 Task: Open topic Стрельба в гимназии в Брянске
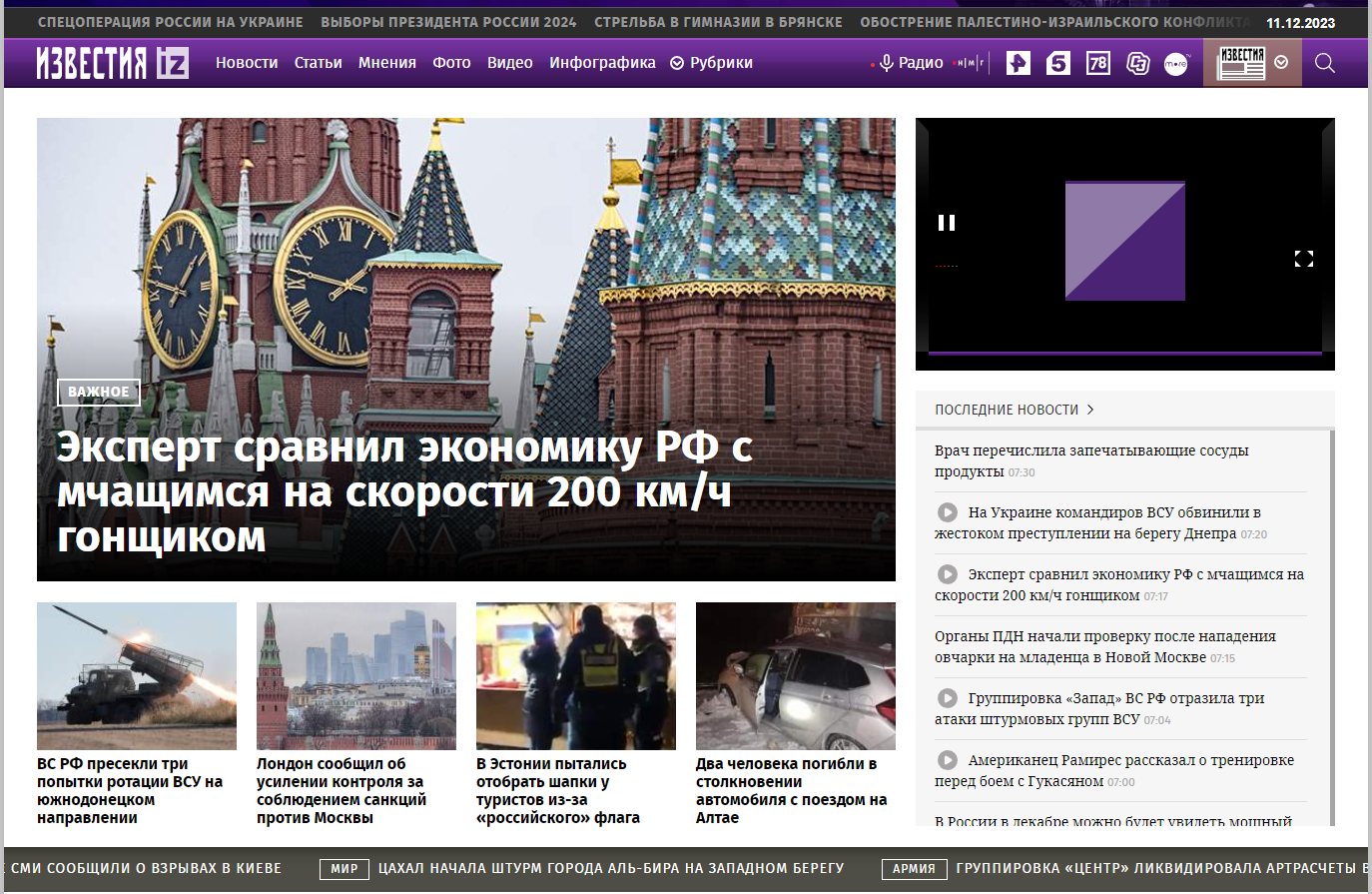pyautogui.click(x=718, y=22)
